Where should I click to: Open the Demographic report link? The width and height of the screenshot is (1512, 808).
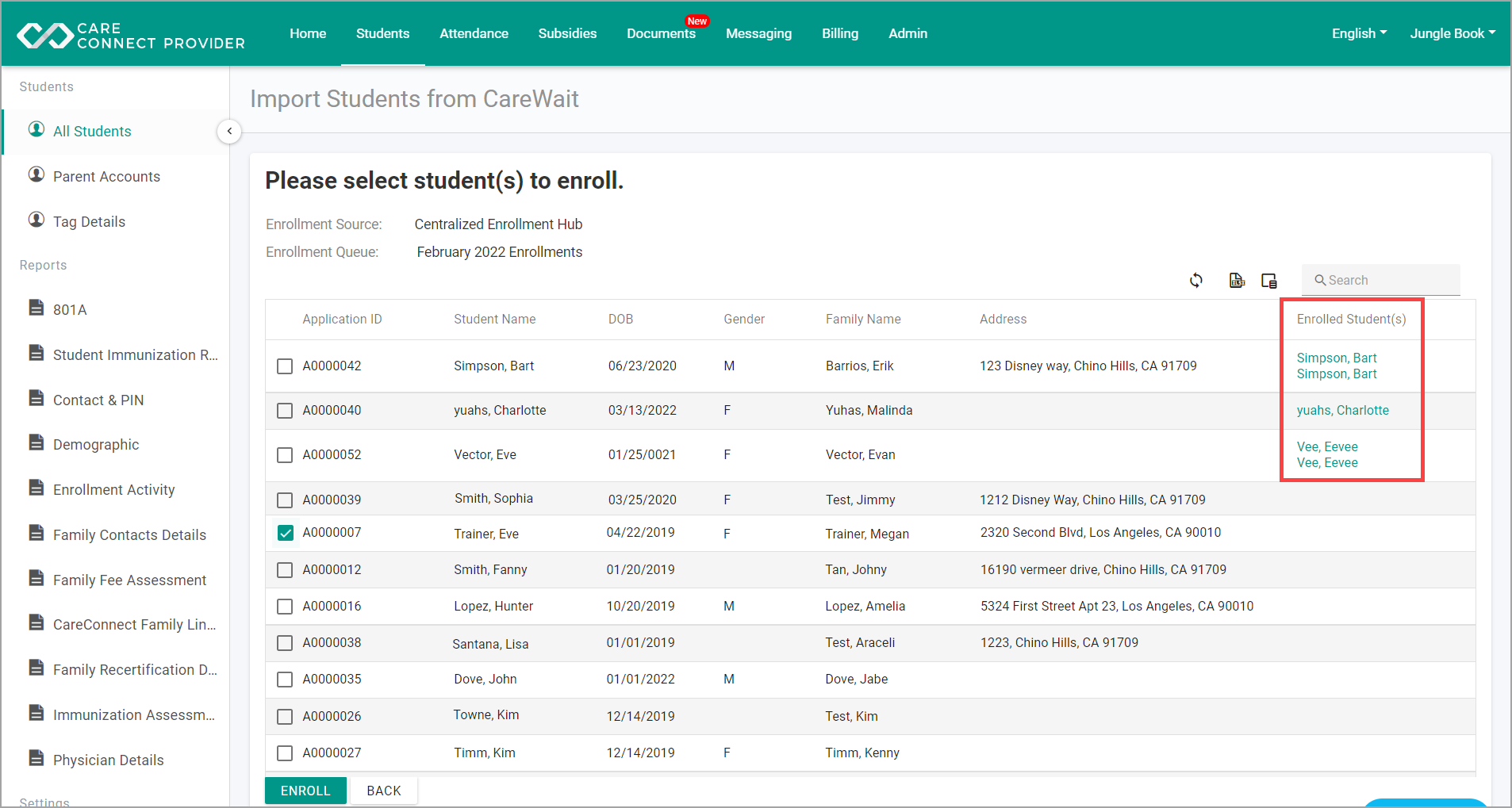pyautogui.click(x=96, y=444)
